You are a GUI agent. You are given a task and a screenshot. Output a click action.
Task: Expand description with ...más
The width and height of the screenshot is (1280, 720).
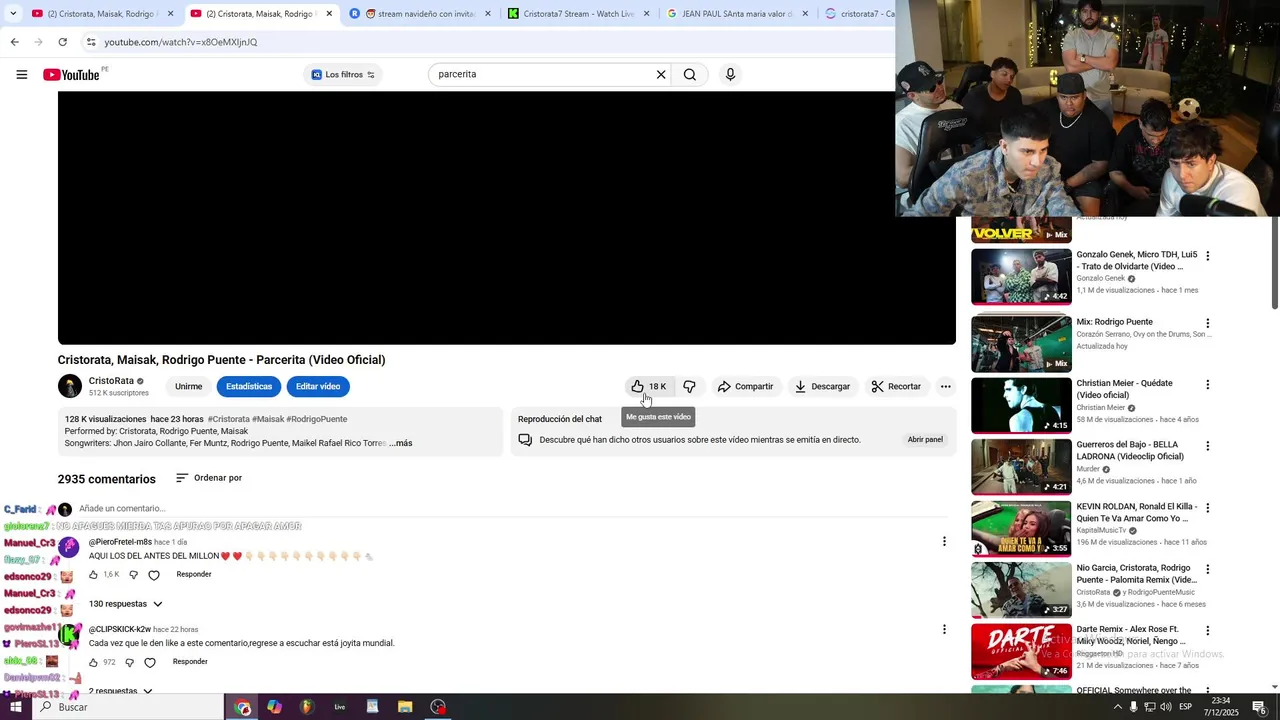tap(401, 443)
